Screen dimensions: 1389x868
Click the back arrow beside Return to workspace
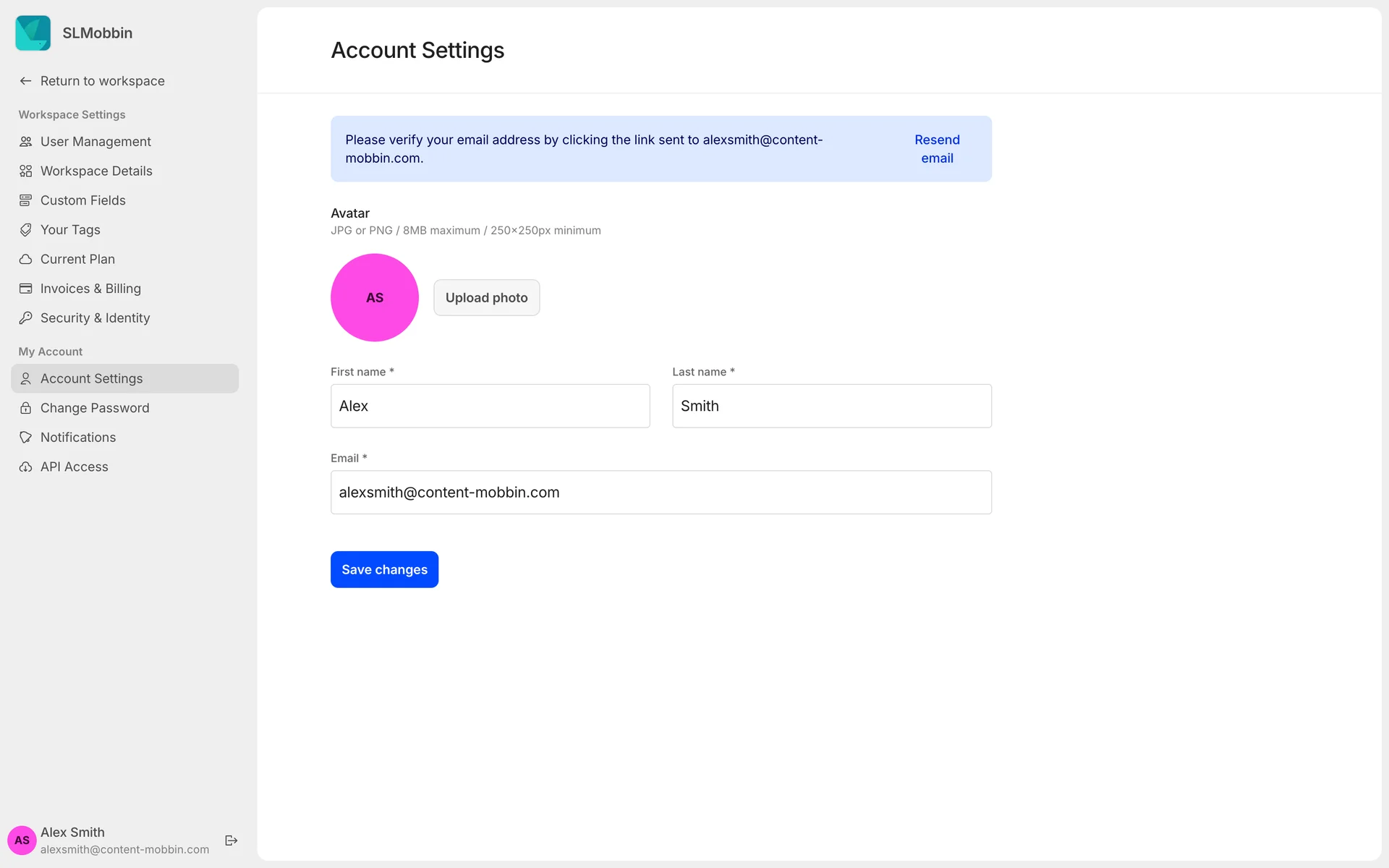[26, 81]
